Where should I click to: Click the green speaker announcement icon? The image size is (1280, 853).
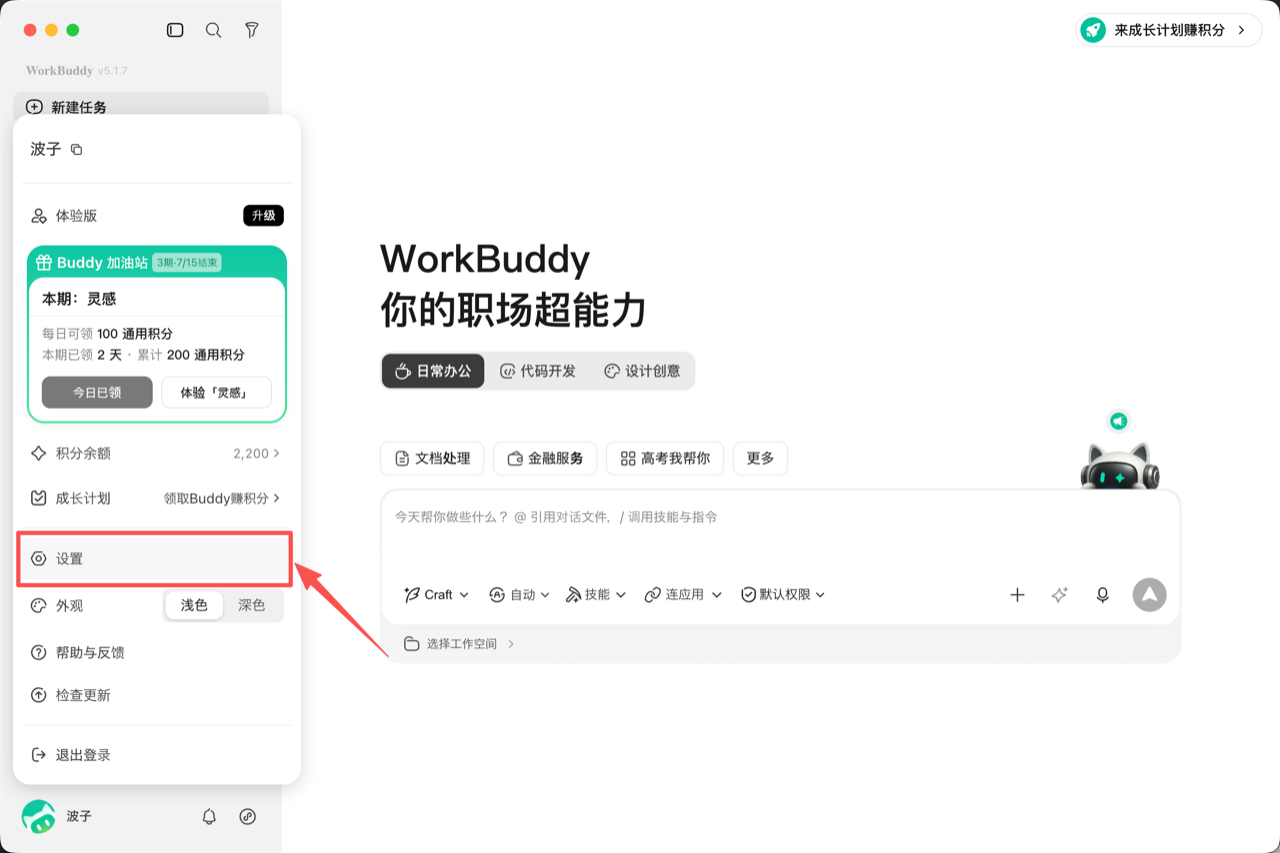tap(1119, 421)
